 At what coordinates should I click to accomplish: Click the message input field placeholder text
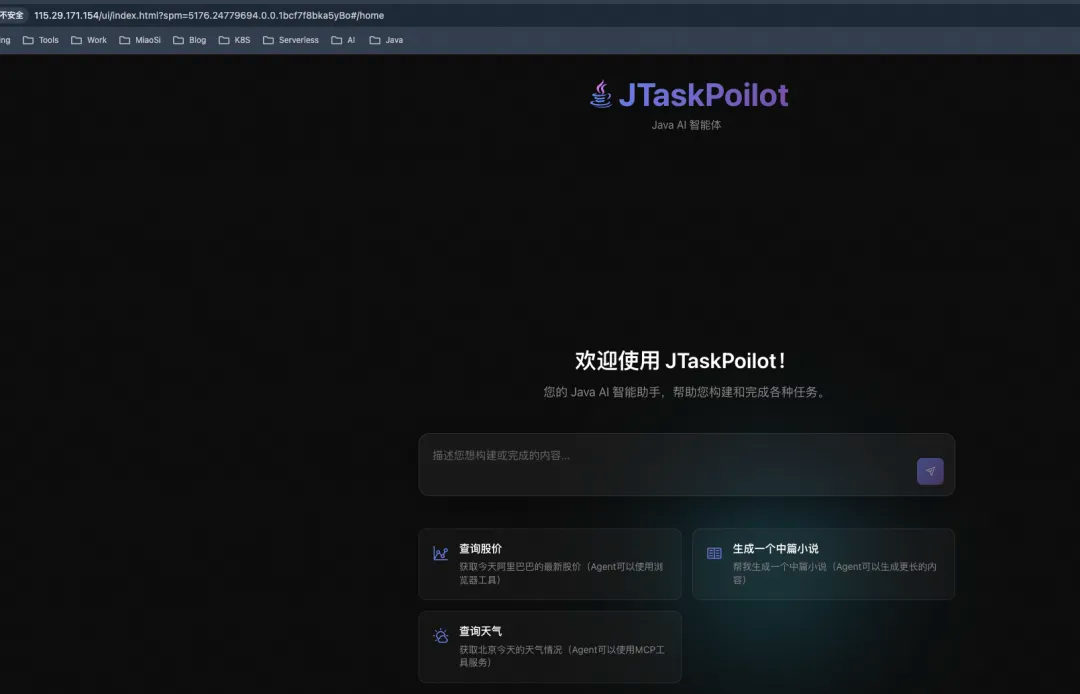499,454
